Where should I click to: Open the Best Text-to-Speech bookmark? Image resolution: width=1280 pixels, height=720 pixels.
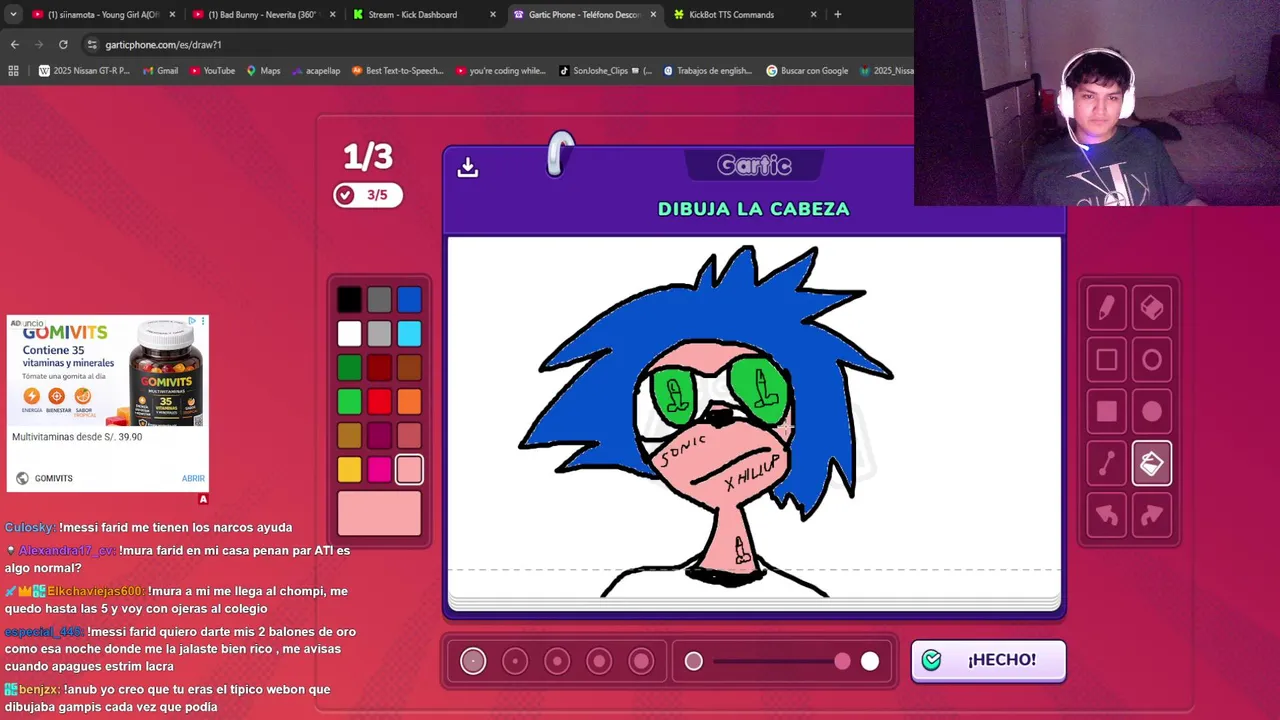tap(397, 71)
